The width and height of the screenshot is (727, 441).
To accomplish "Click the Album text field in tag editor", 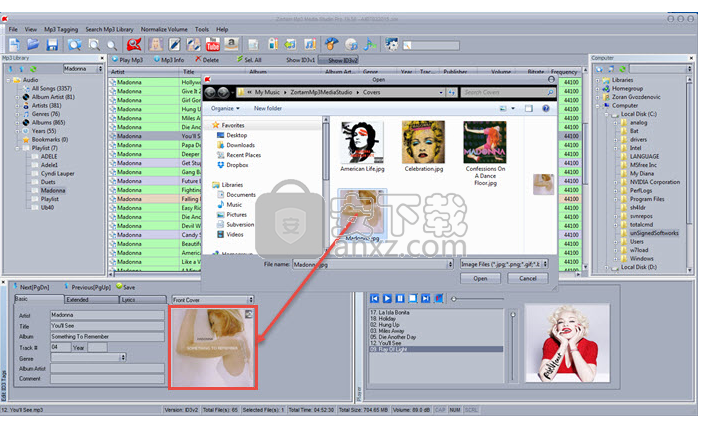I will click(x=107, y=337).
